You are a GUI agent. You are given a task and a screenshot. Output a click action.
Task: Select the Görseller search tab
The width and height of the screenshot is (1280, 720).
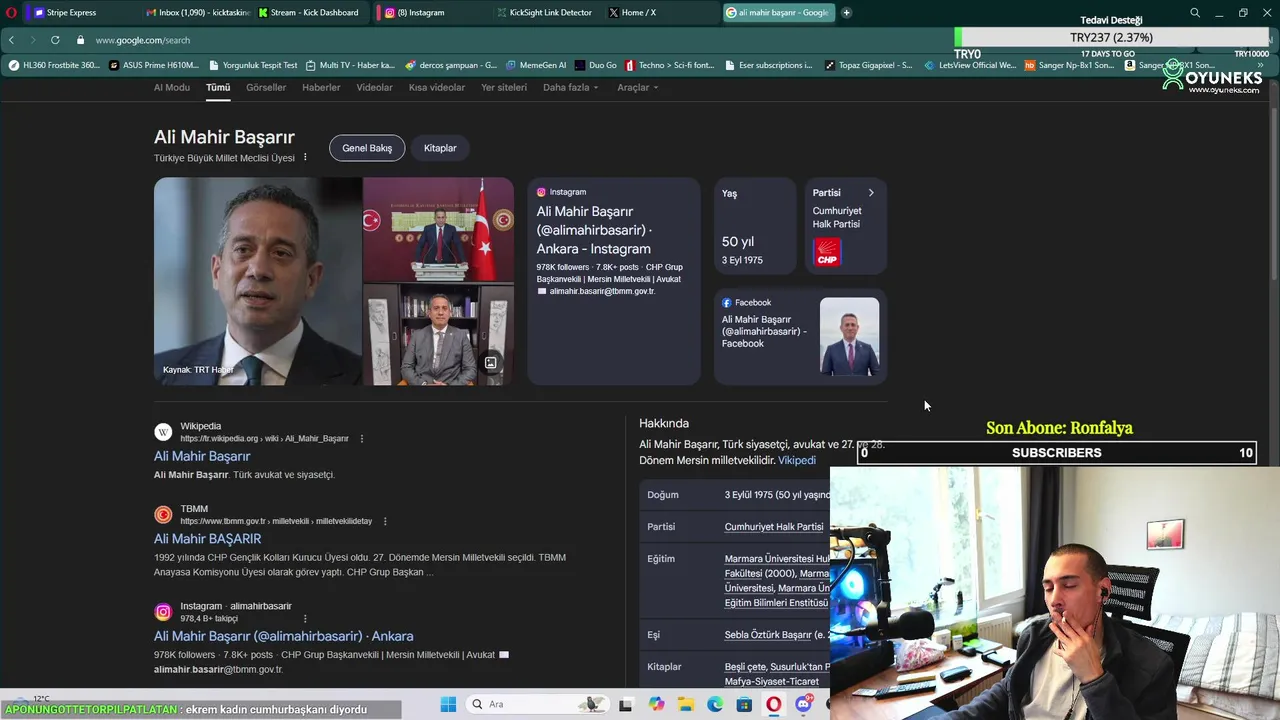(266, 87)
